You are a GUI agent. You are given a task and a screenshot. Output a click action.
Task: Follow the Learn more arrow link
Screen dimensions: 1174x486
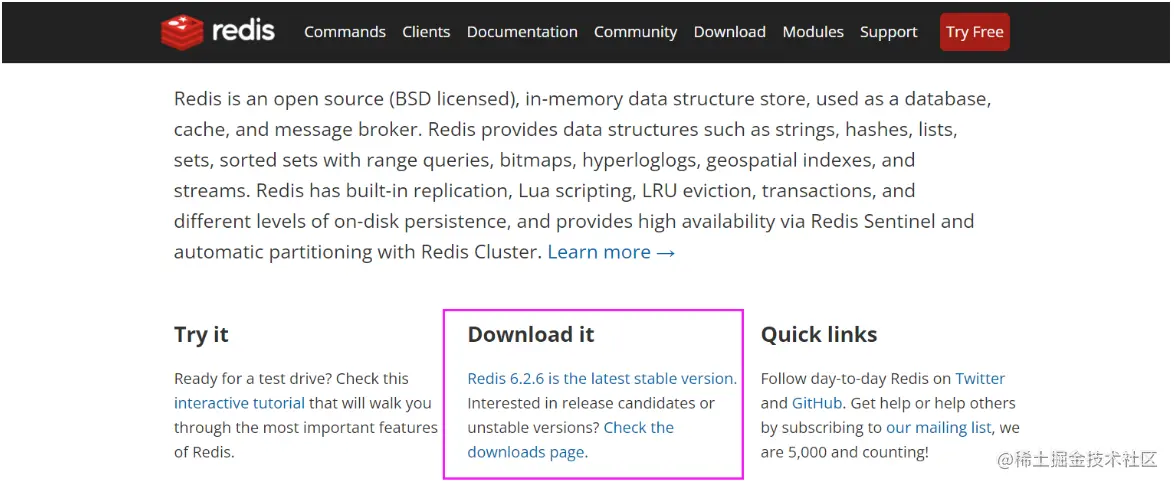[611, 252]
